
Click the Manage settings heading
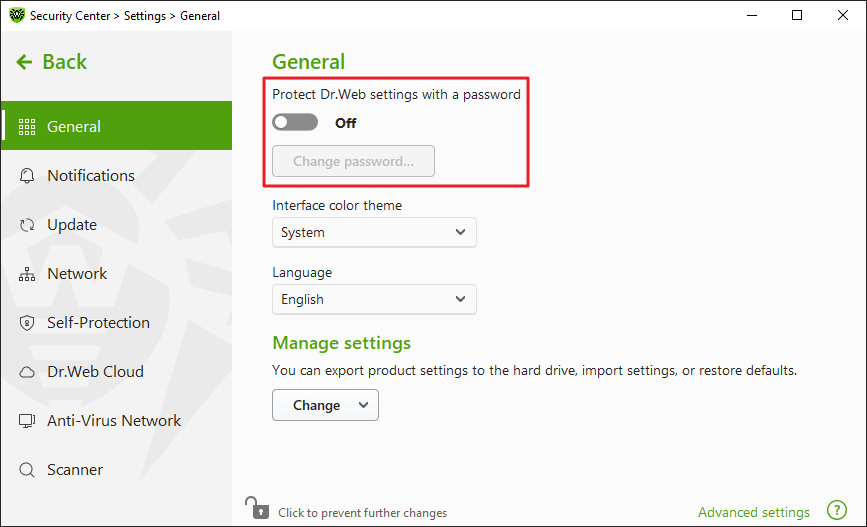pyautogui.click(x=341, y=343)
